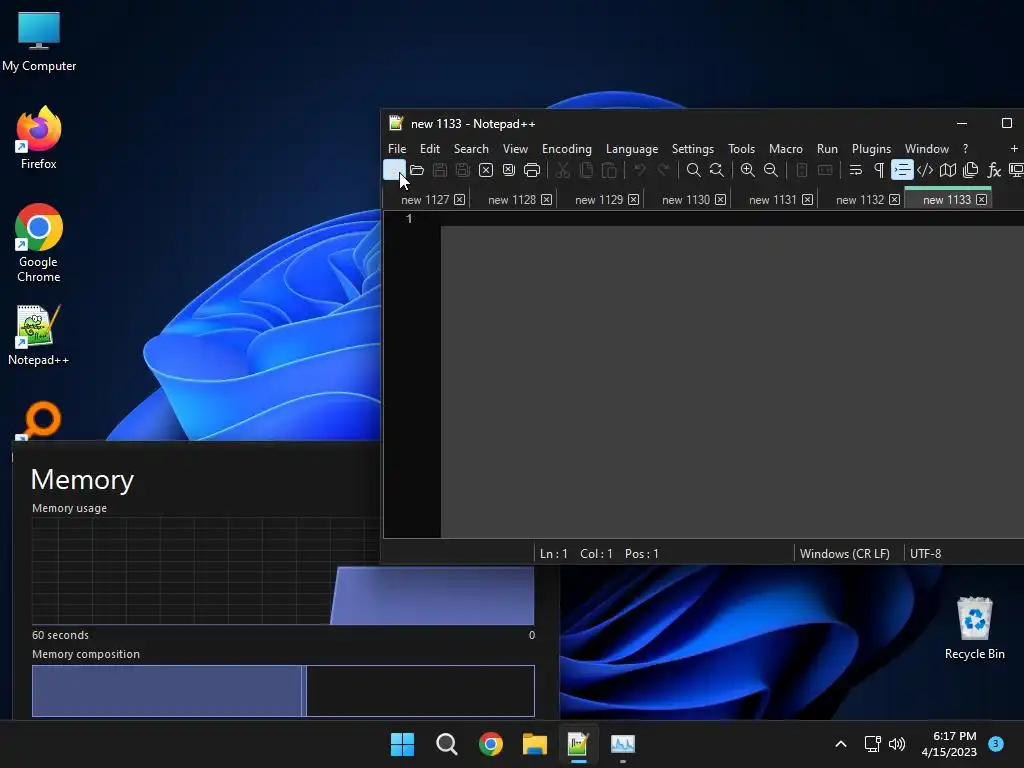The height and width of the screenshot is (768, 1024).
Task: Click the Open file folder icon
Action: pos(417,170)
